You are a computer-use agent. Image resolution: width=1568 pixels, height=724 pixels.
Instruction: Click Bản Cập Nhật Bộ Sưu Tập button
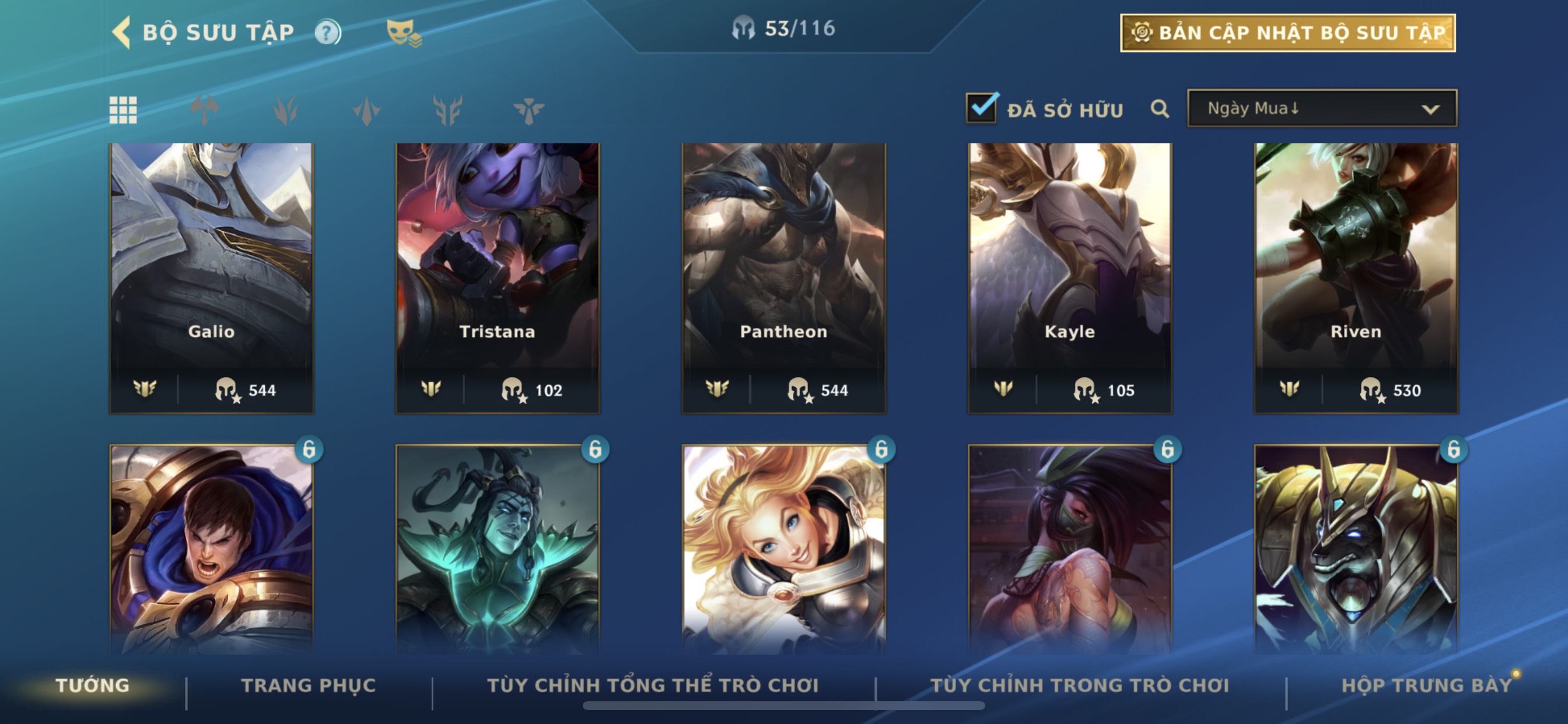(1288, 33)
